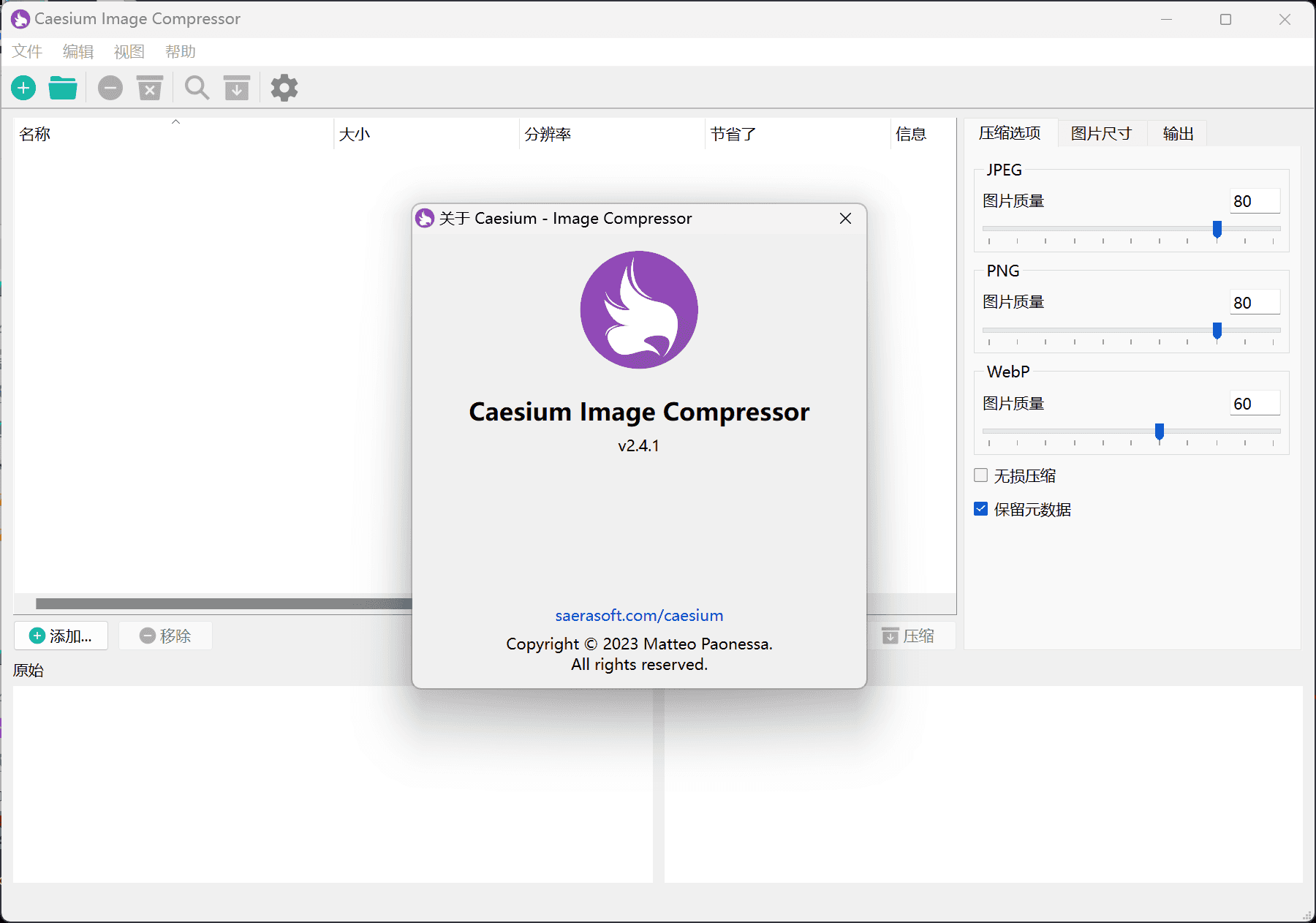Sort by the 大小 column header

pyautogui.click(x=427, y=134)
